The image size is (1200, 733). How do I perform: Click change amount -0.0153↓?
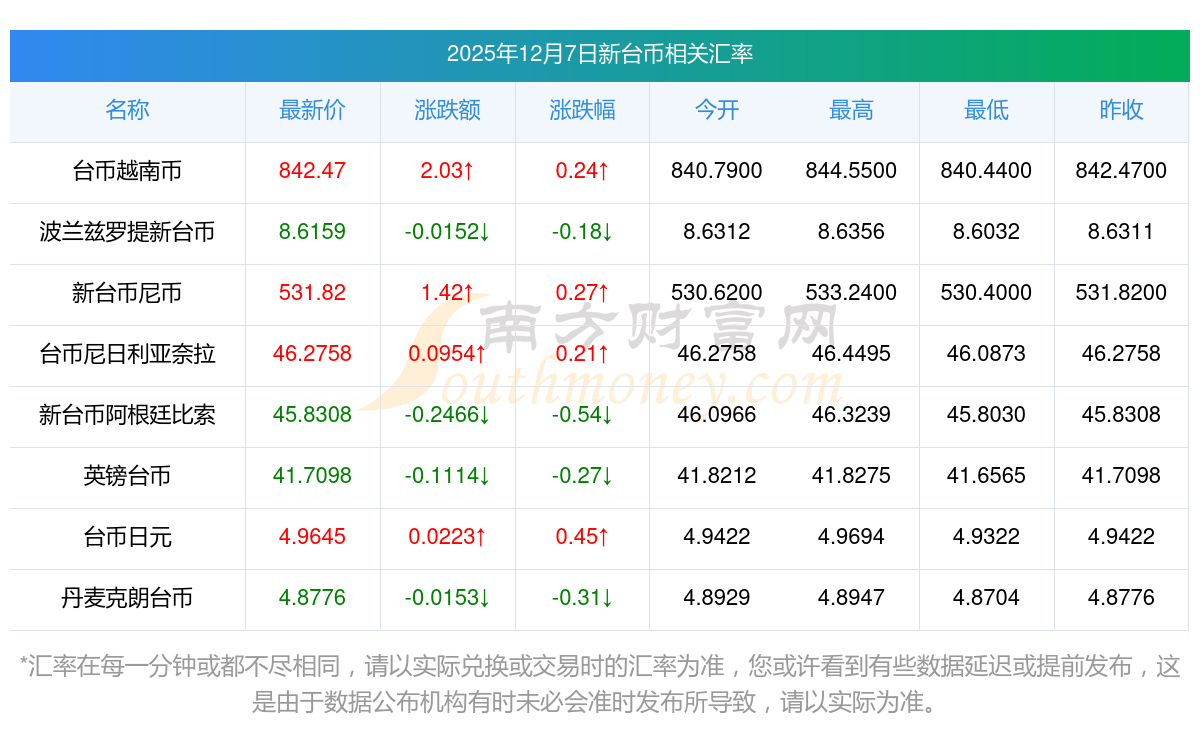447,598
